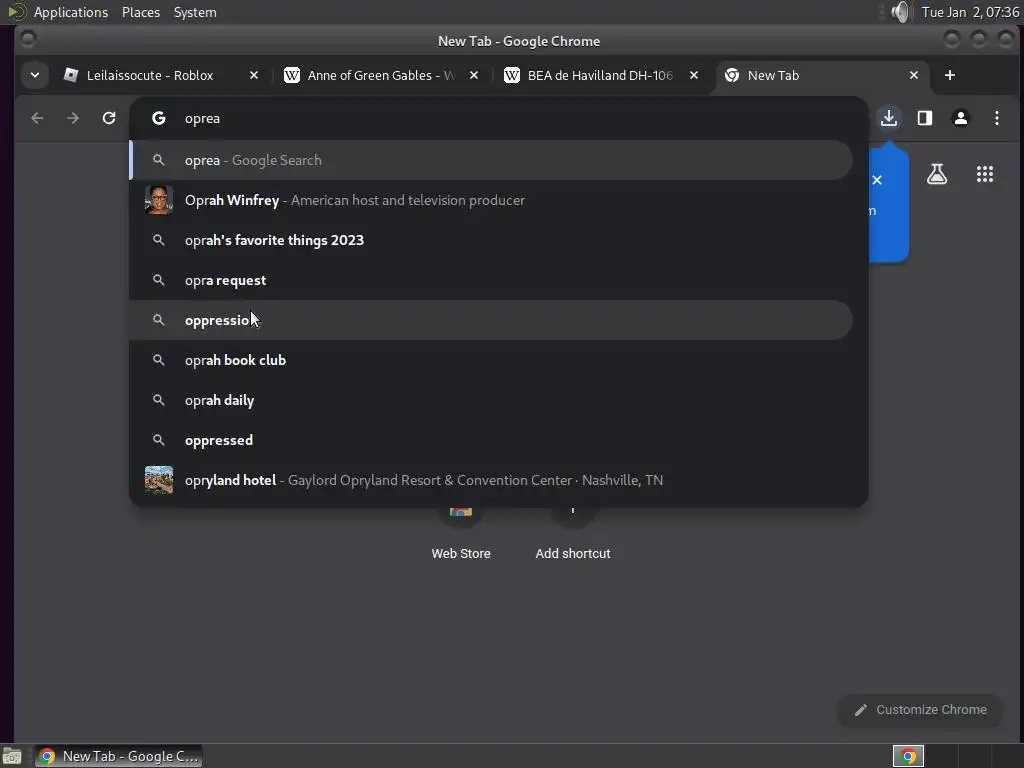Screen dimensions: 1024x768
Task: Open a new tab with plus button
Action: click(950, 75)
